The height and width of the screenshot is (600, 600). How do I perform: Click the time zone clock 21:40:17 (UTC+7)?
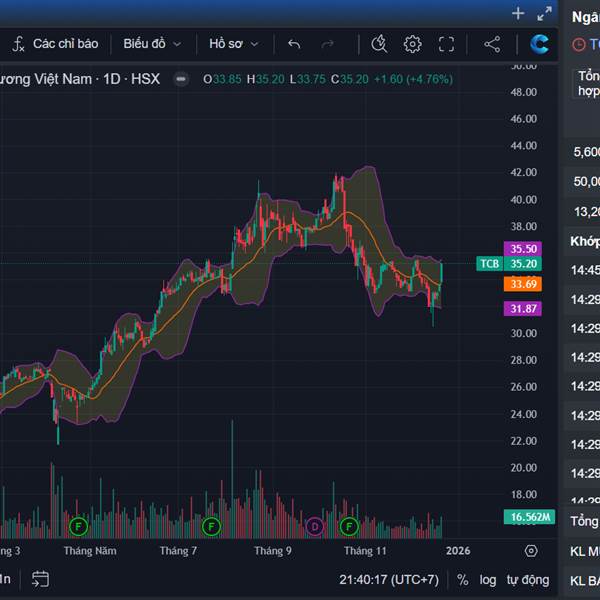click(389, 579)
